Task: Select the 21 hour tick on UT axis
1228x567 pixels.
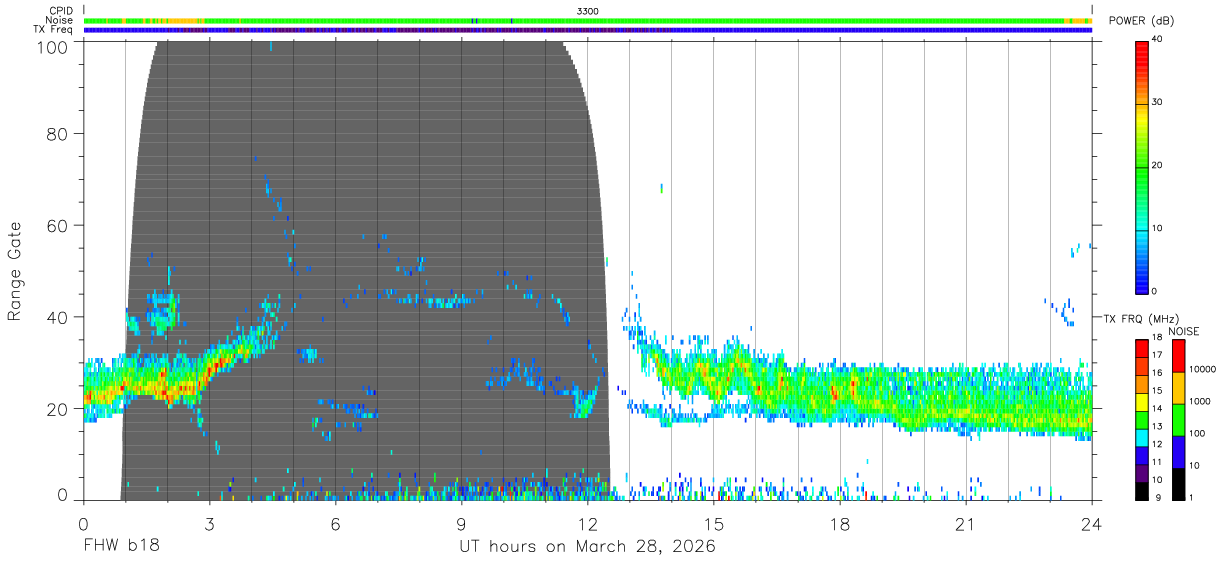Action: [x=965, y=525]
